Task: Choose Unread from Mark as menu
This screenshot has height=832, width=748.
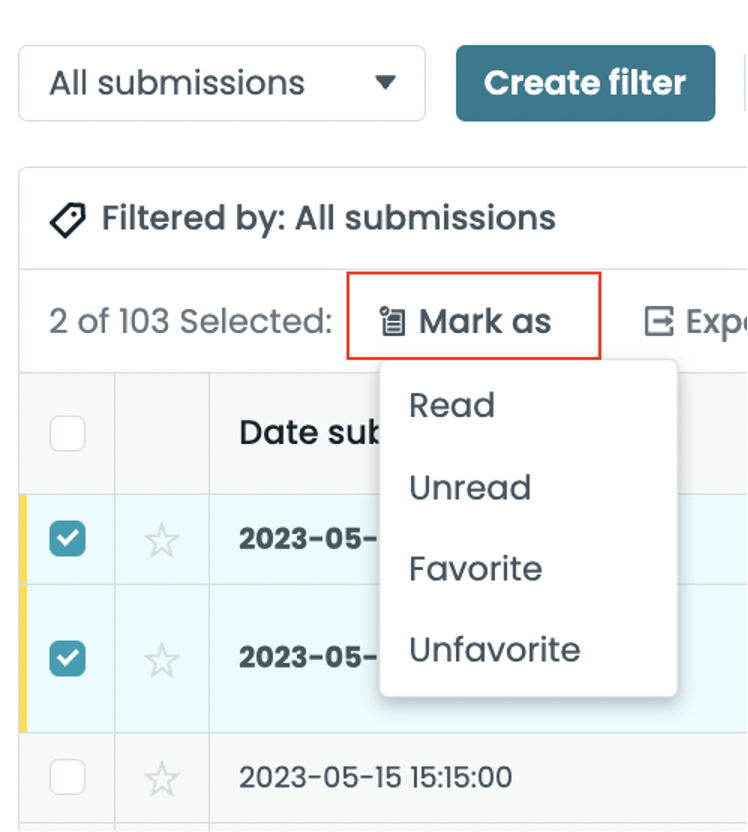Action: tap(470, 487)
